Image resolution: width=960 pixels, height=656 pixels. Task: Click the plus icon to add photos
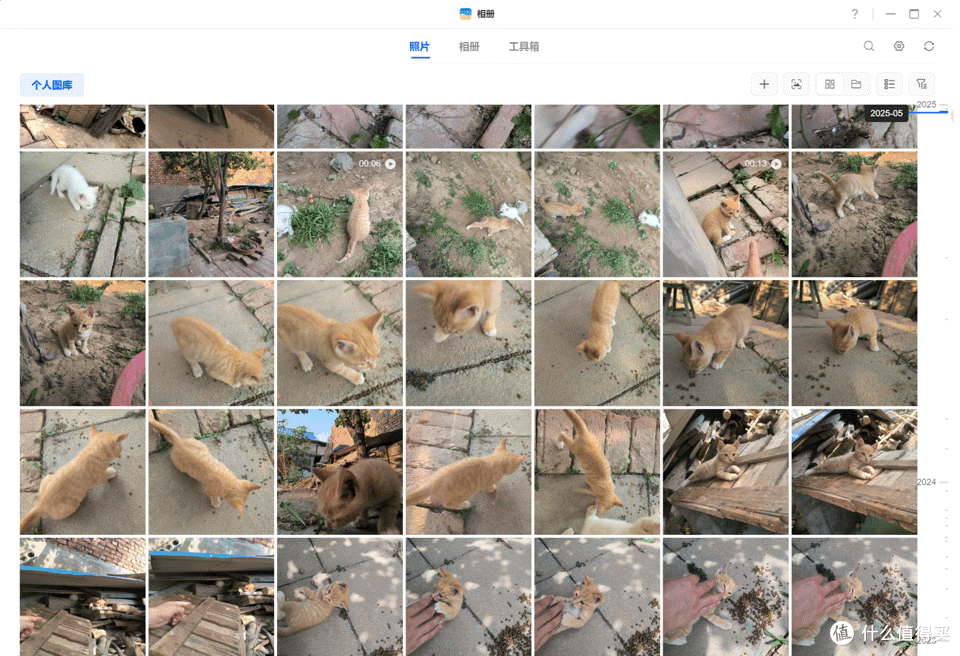click(x=764, y=85)
